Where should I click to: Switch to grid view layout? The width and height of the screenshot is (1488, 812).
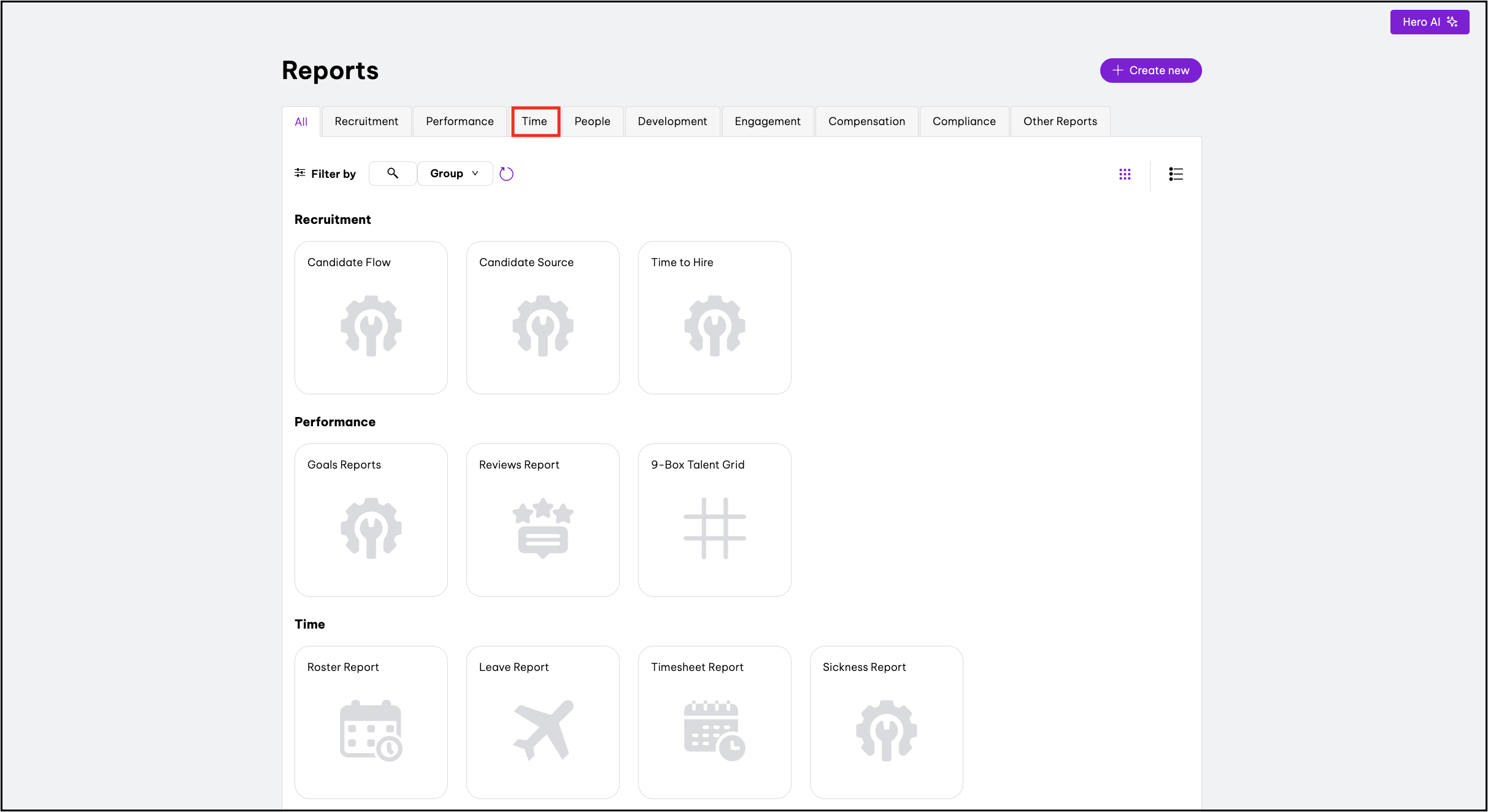pos(1125,174)
